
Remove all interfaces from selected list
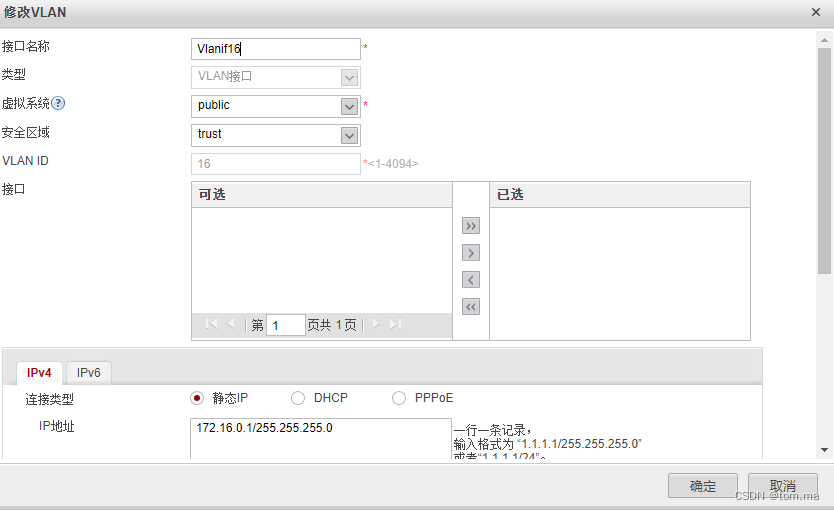click(471, 307)
